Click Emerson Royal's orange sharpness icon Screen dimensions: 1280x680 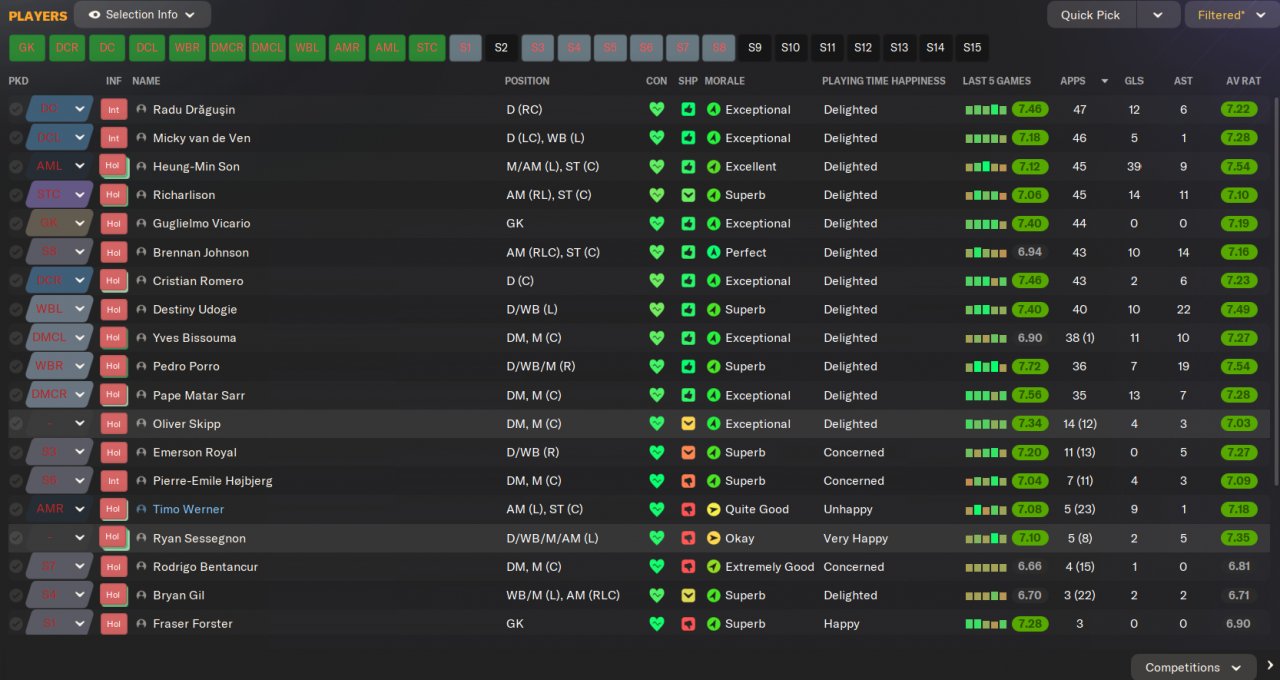point(688,452)
